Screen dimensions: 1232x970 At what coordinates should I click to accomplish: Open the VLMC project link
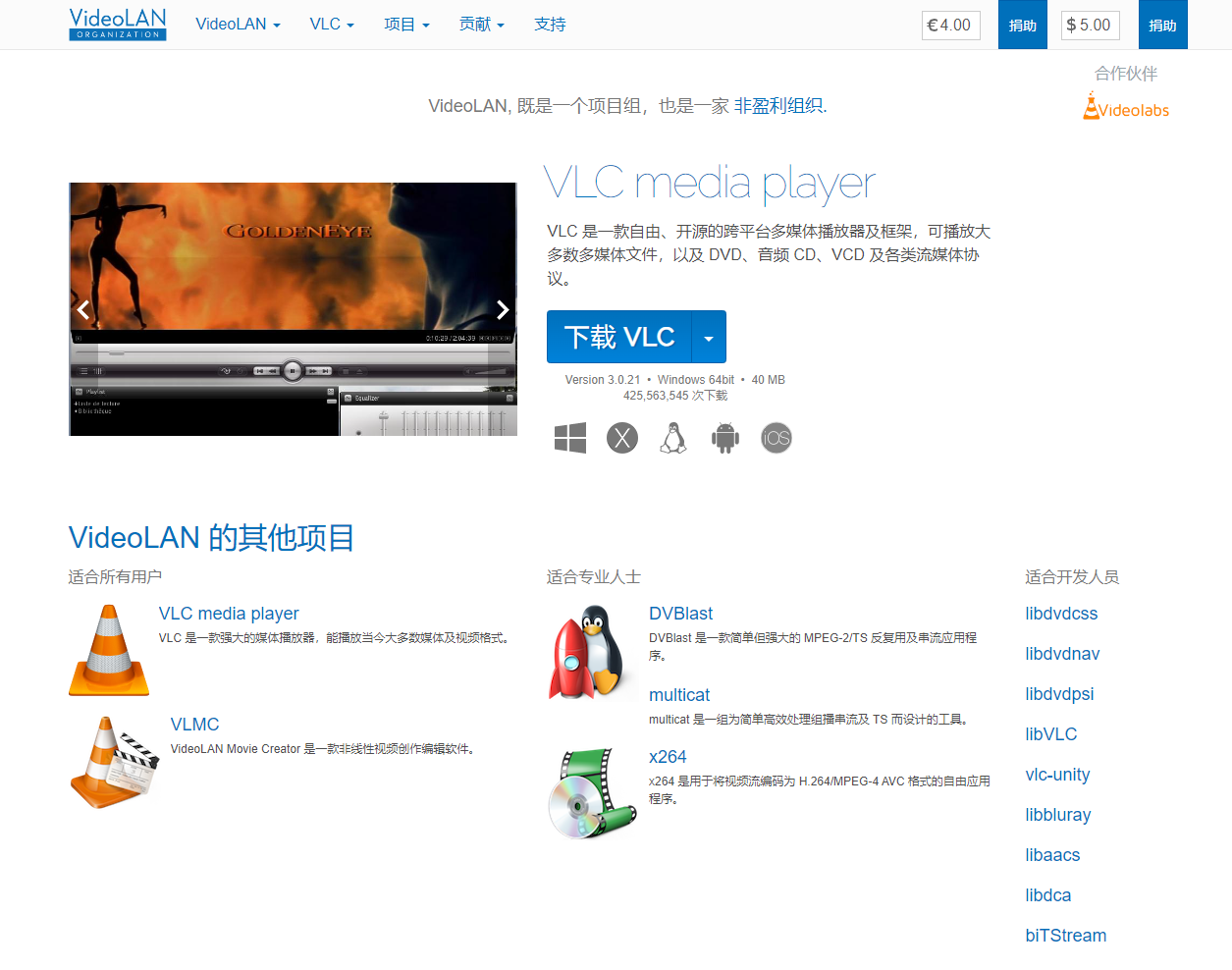[x=194, y=725]
